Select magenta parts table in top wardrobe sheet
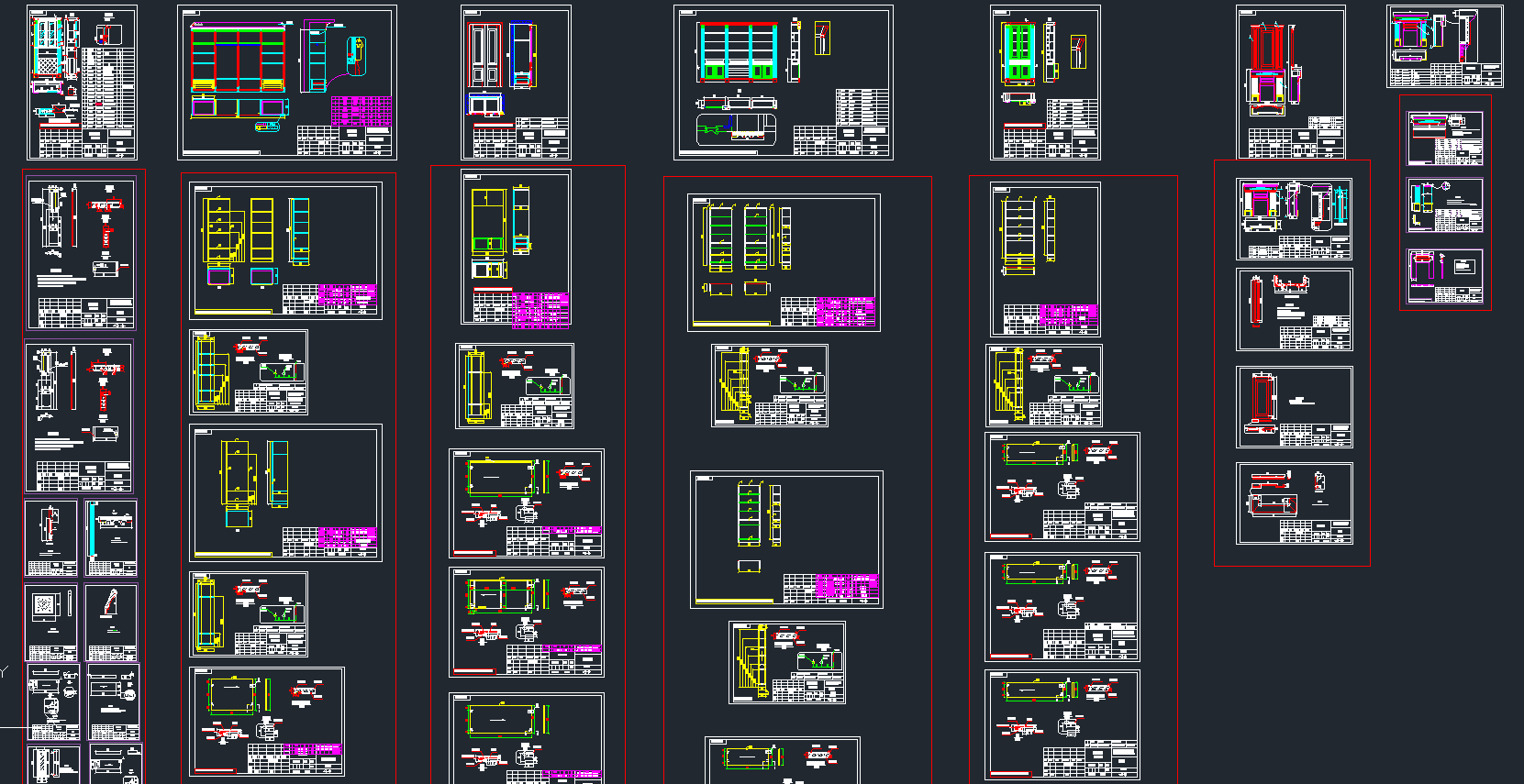The width and height of the screenshot is (1524, 784). (x=362, y=110)
